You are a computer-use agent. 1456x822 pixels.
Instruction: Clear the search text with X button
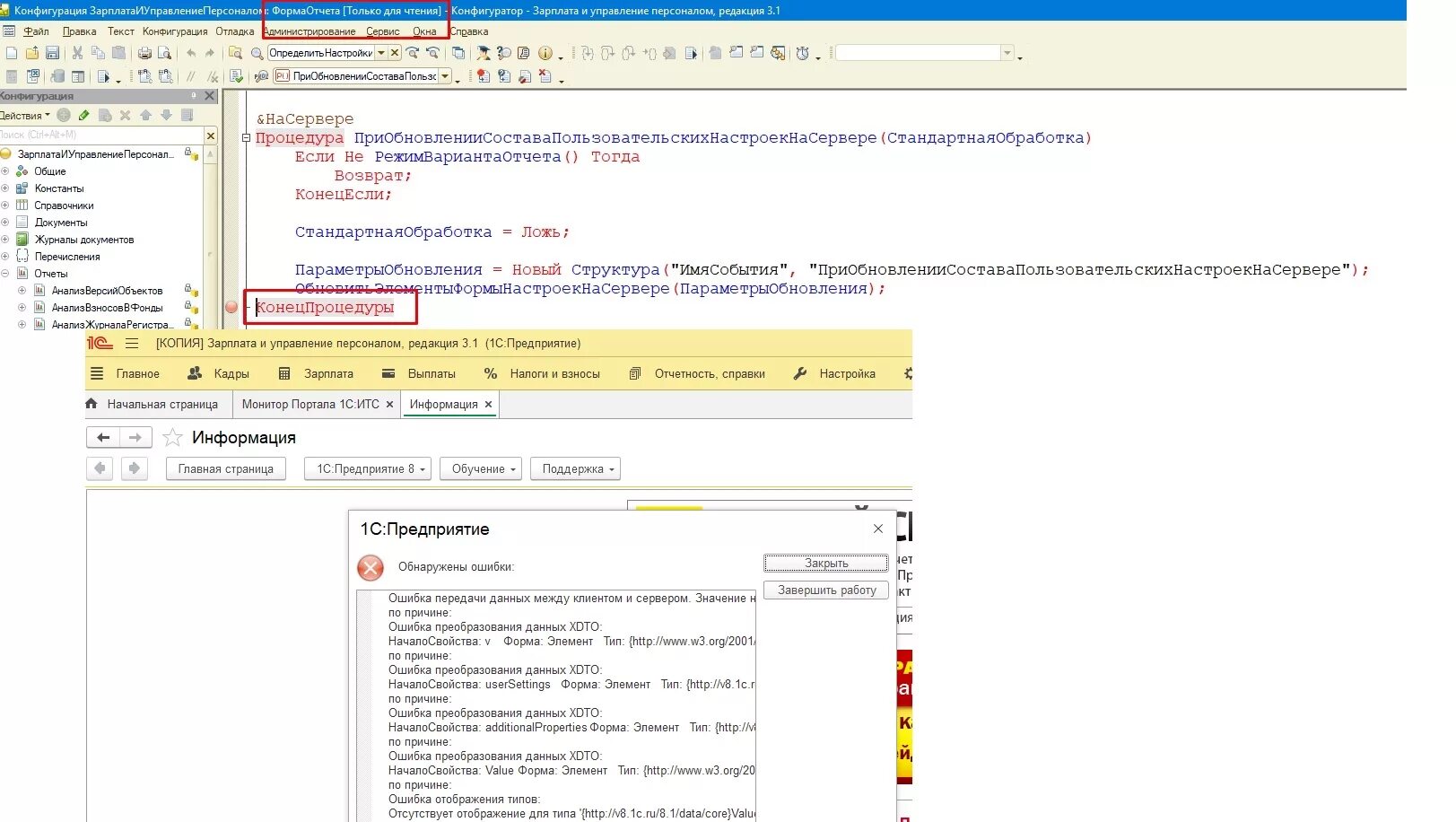[395, 53]
